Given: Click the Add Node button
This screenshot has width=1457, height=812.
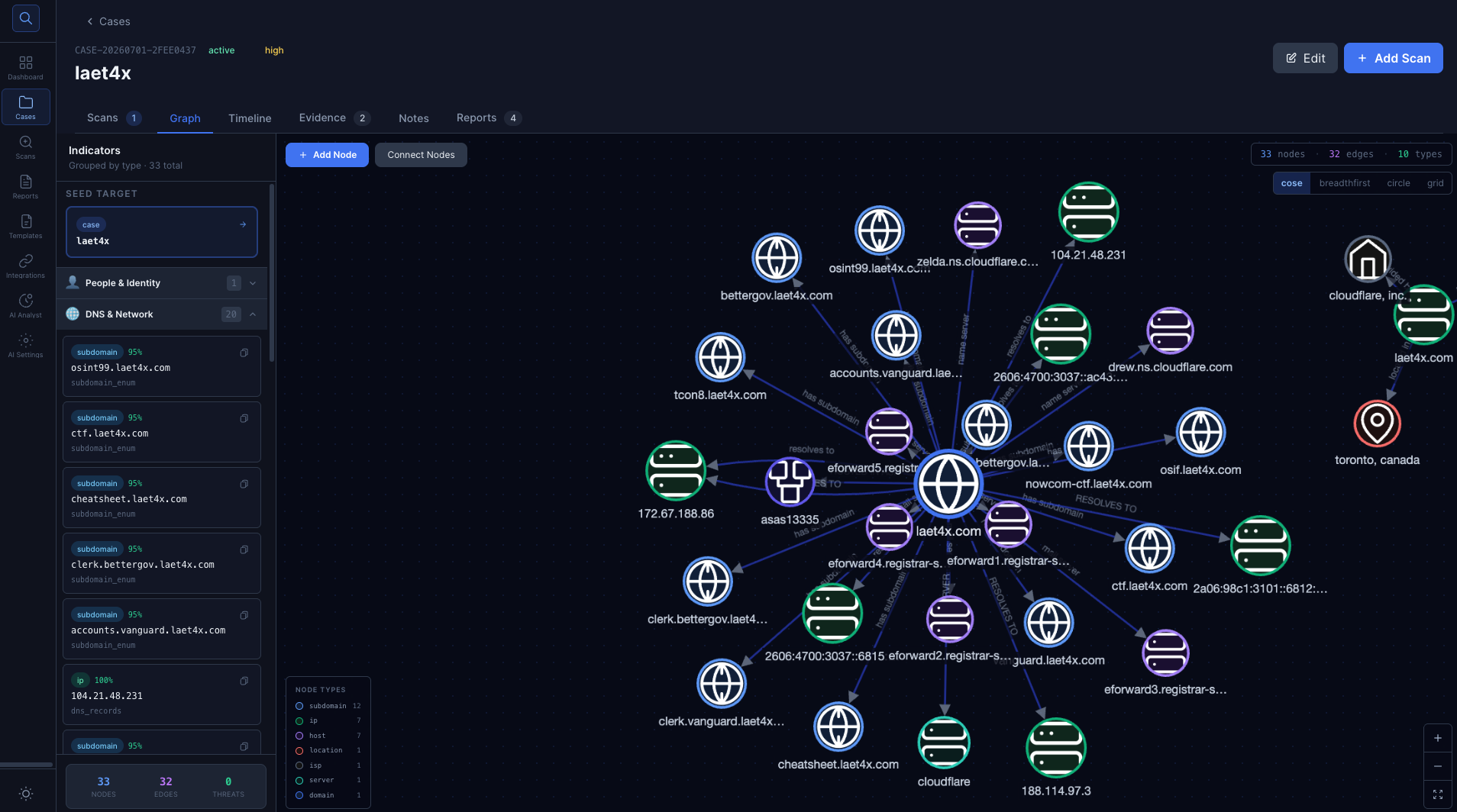Looking at the screenshot, I should point(327,155).
